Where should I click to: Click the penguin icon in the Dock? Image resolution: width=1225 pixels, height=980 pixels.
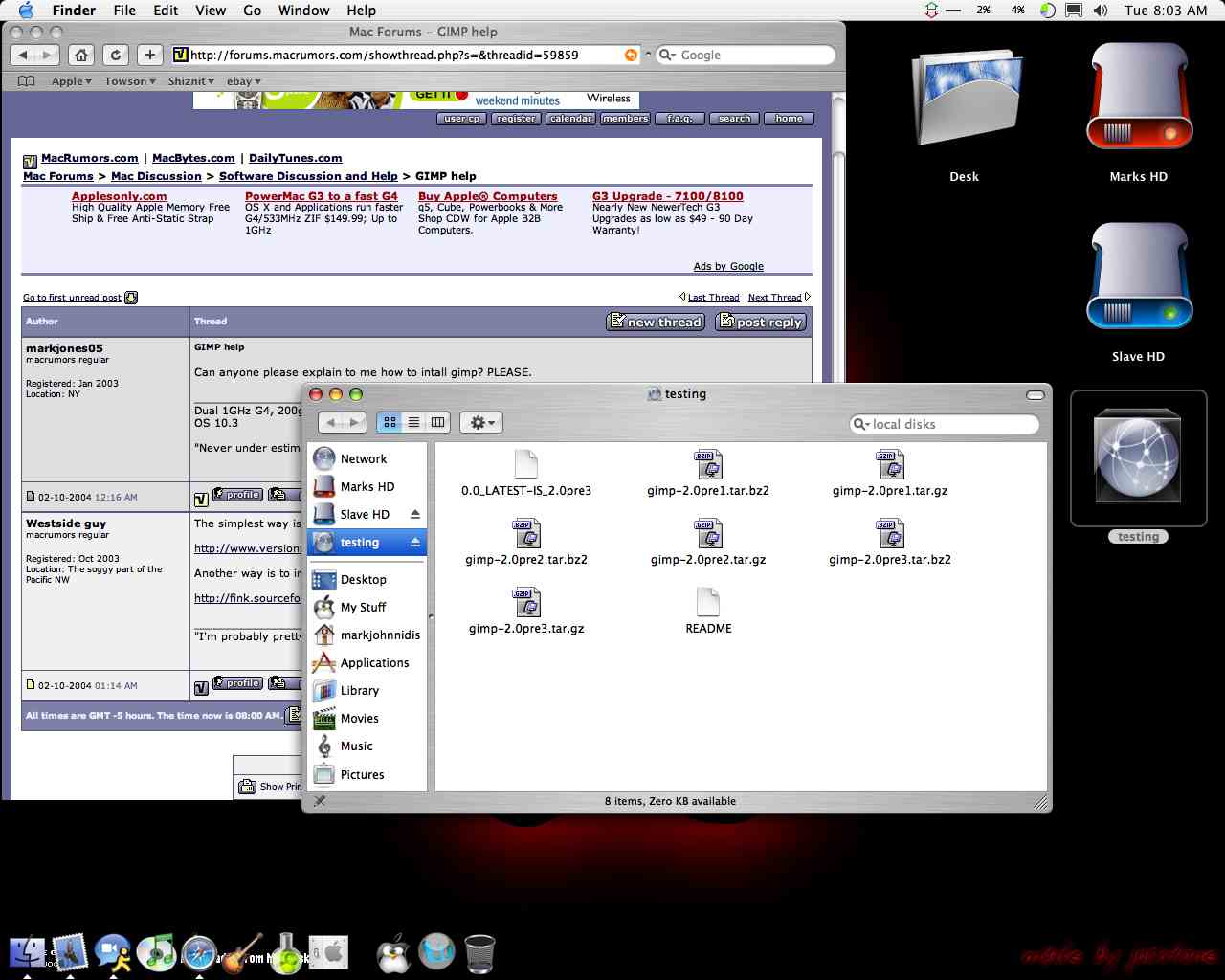click(393, 953)
